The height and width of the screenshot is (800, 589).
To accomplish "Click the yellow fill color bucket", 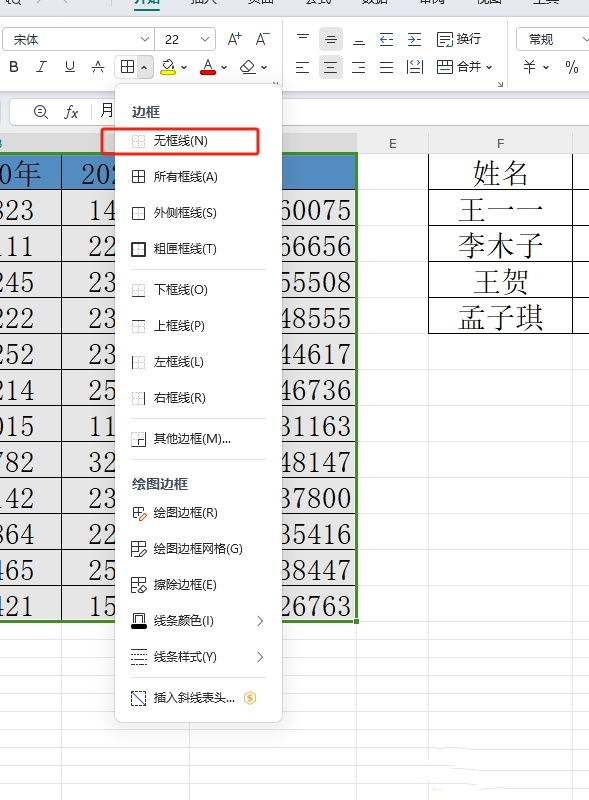I will (x=168, y=67).
